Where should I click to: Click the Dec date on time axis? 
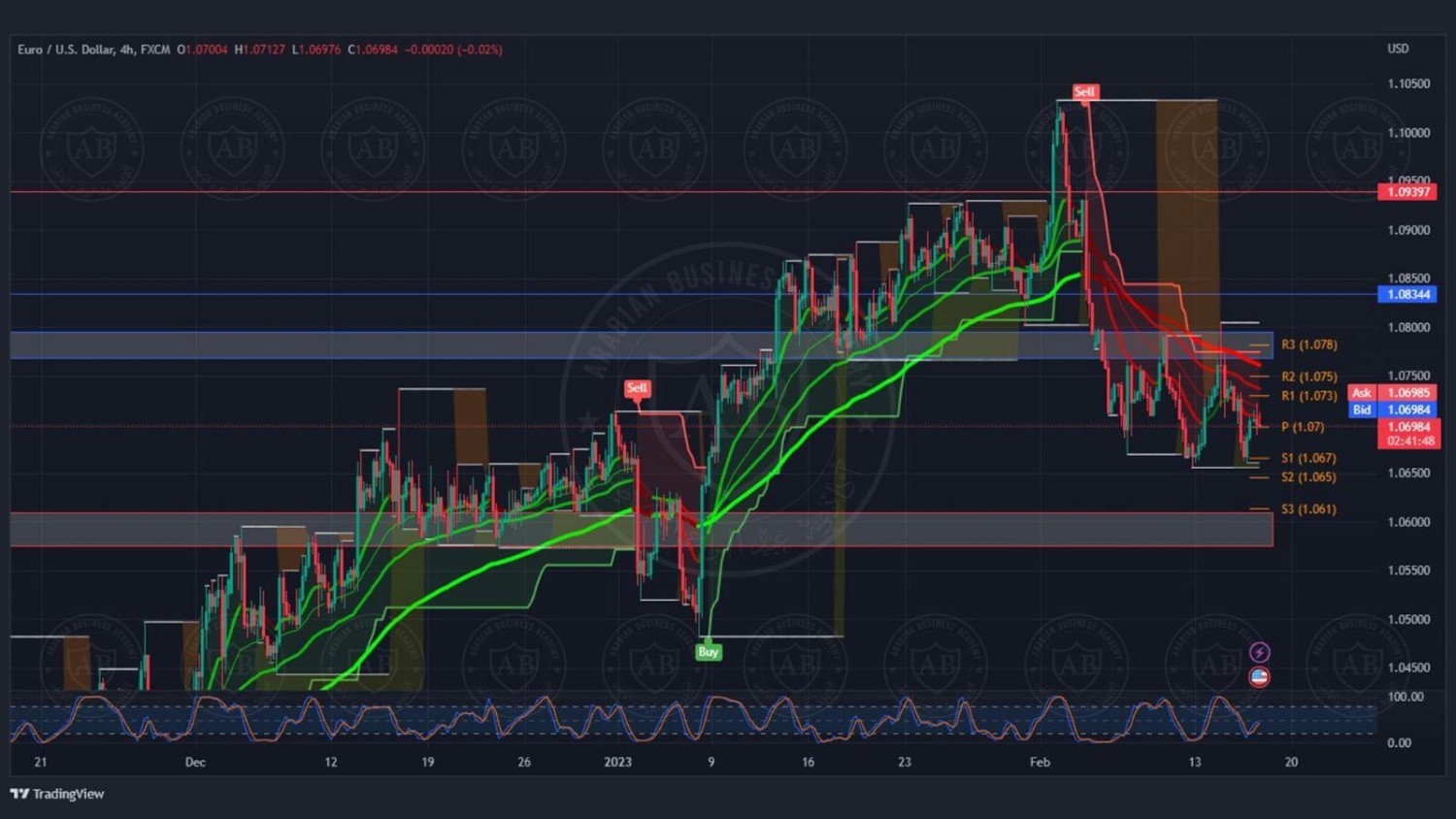(195, 762)
